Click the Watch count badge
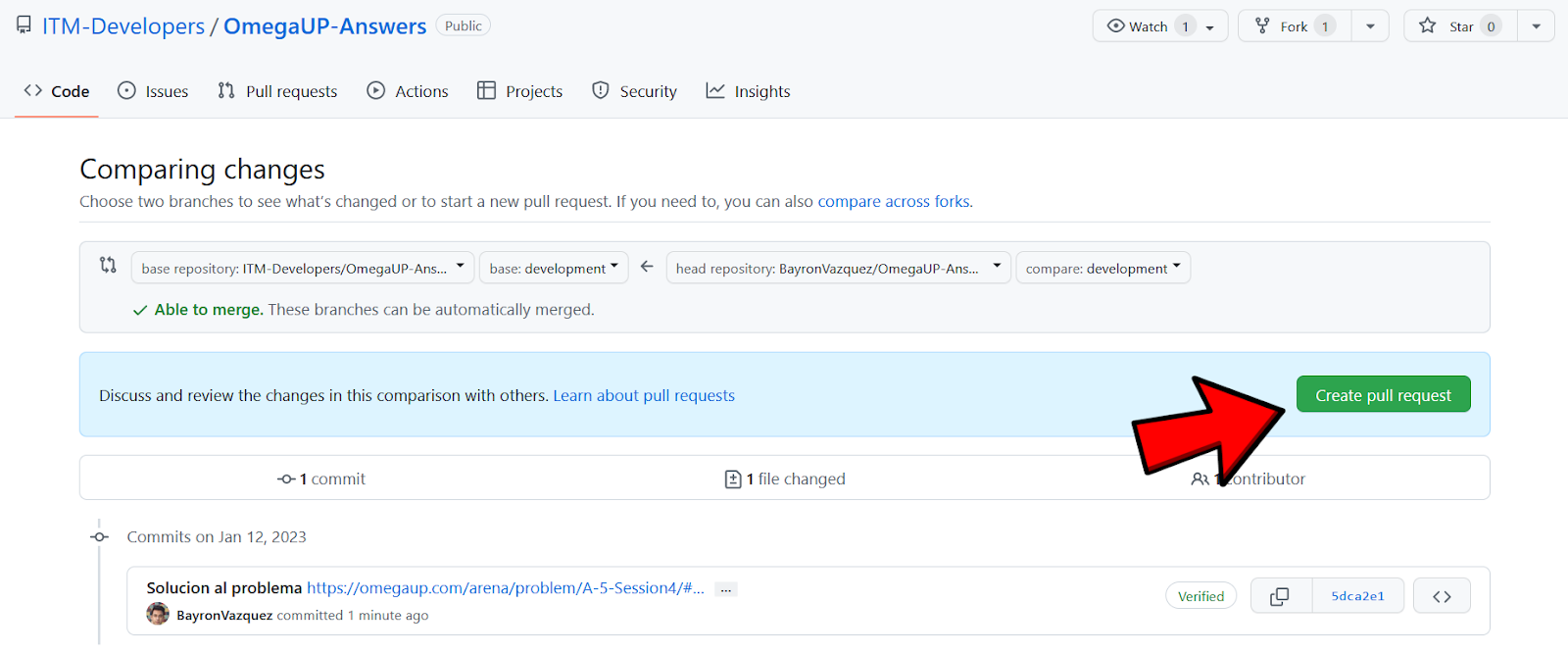The width and height of the screenshot is (1568, 654). (x=1185, y=26)
